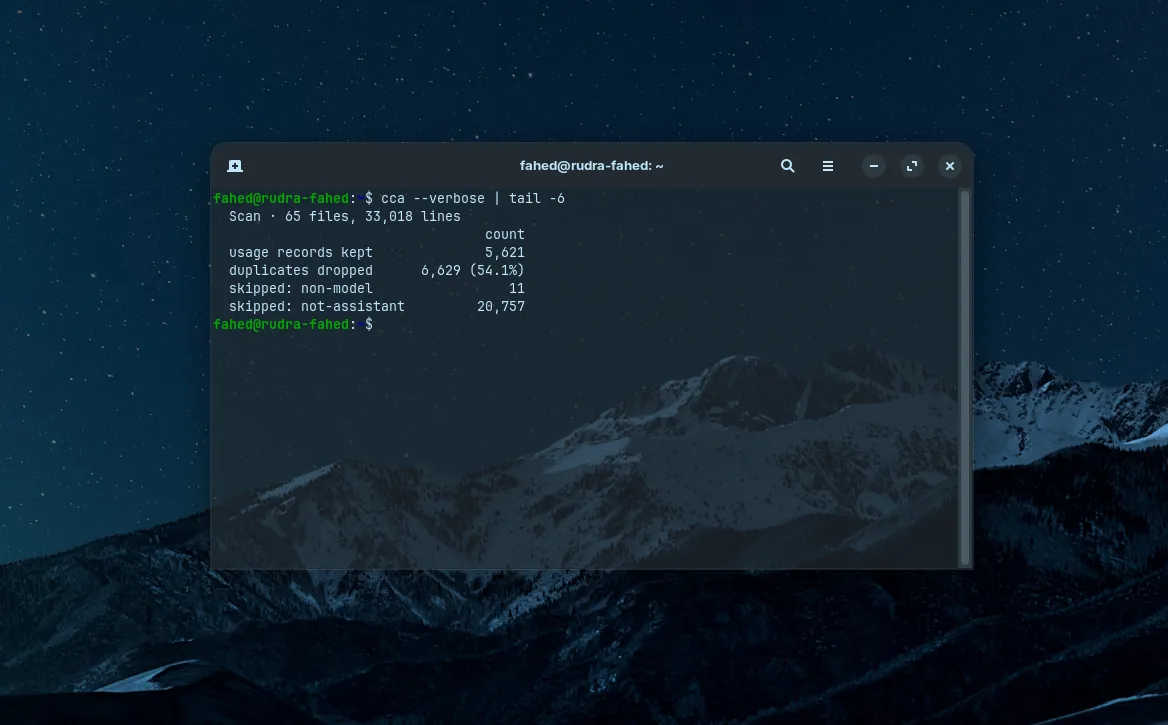1168x725 pixels.
Task: Minimize the terminal window
Action: pos(874,166)
